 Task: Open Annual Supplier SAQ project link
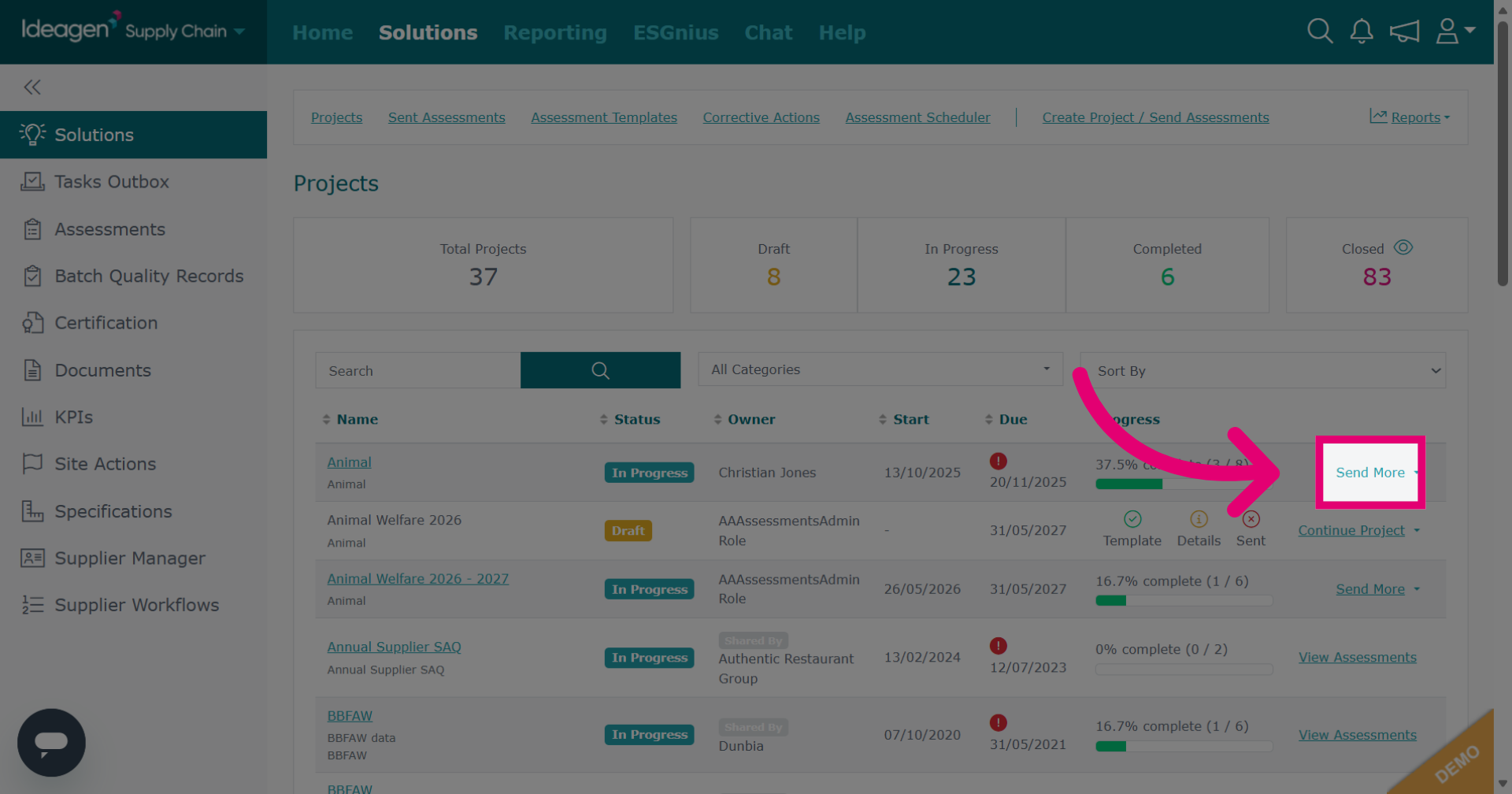coord(394,647)
